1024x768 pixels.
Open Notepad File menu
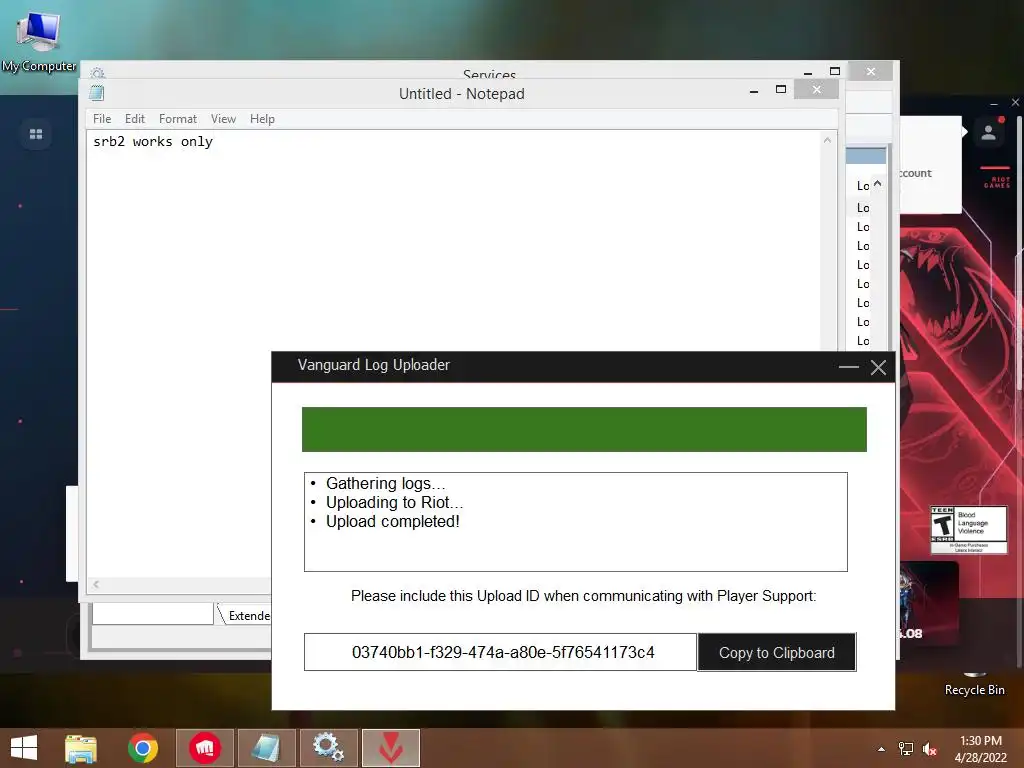pos(102,119)
